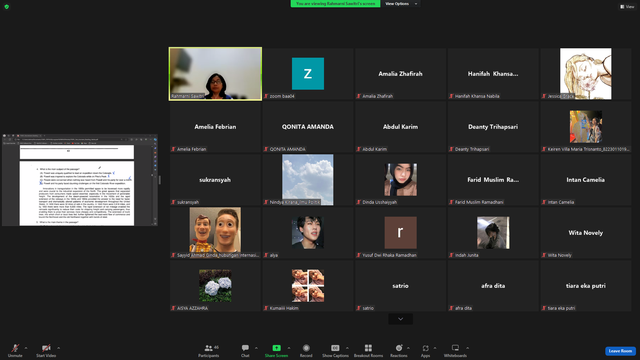640x360 pixels.
Task: Expand chat options arrow
Action: [256, 348]
